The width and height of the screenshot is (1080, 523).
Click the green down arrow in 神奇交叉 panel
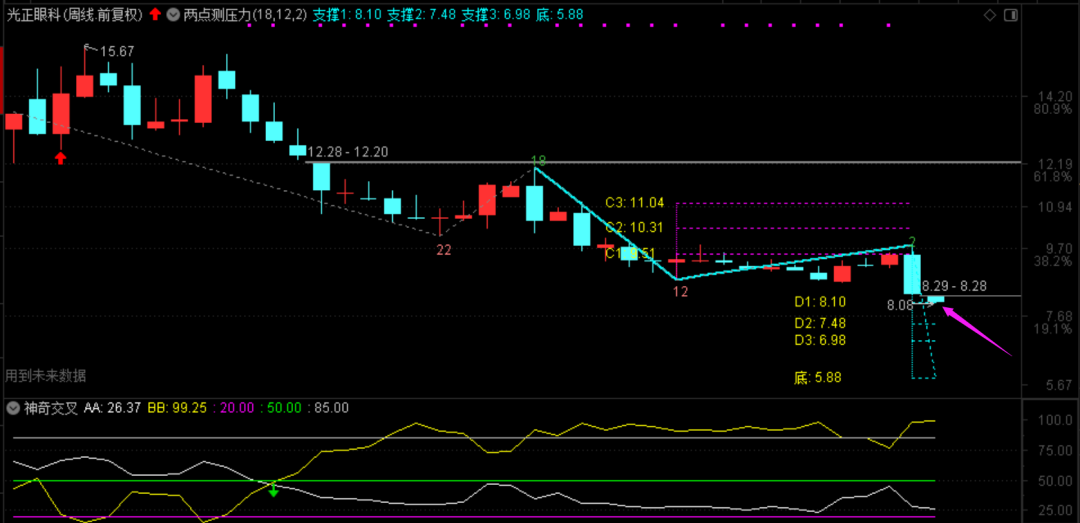coord(273,489)
